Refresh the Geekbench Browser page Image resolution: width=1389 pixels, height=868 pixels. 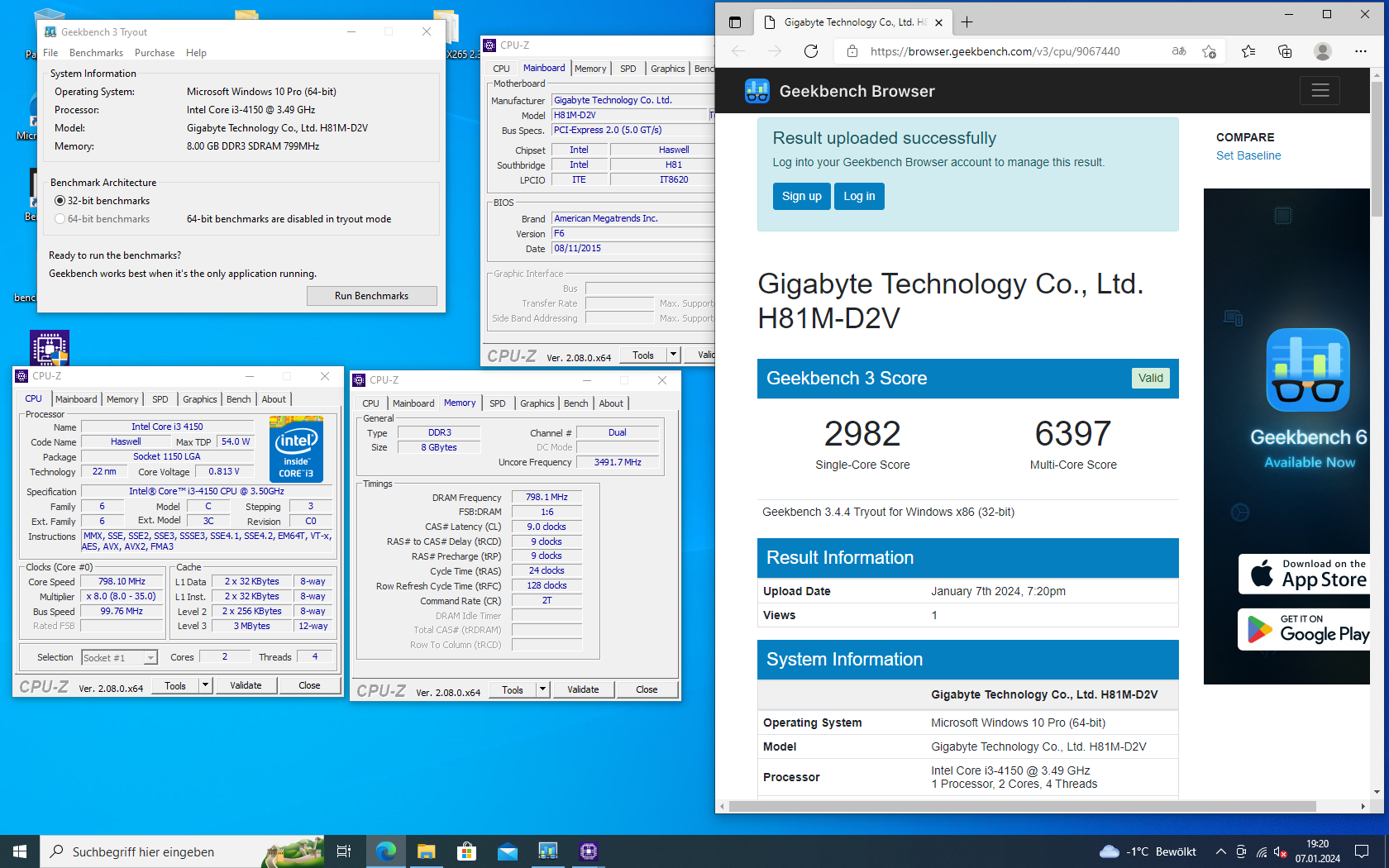click(811, 51)
